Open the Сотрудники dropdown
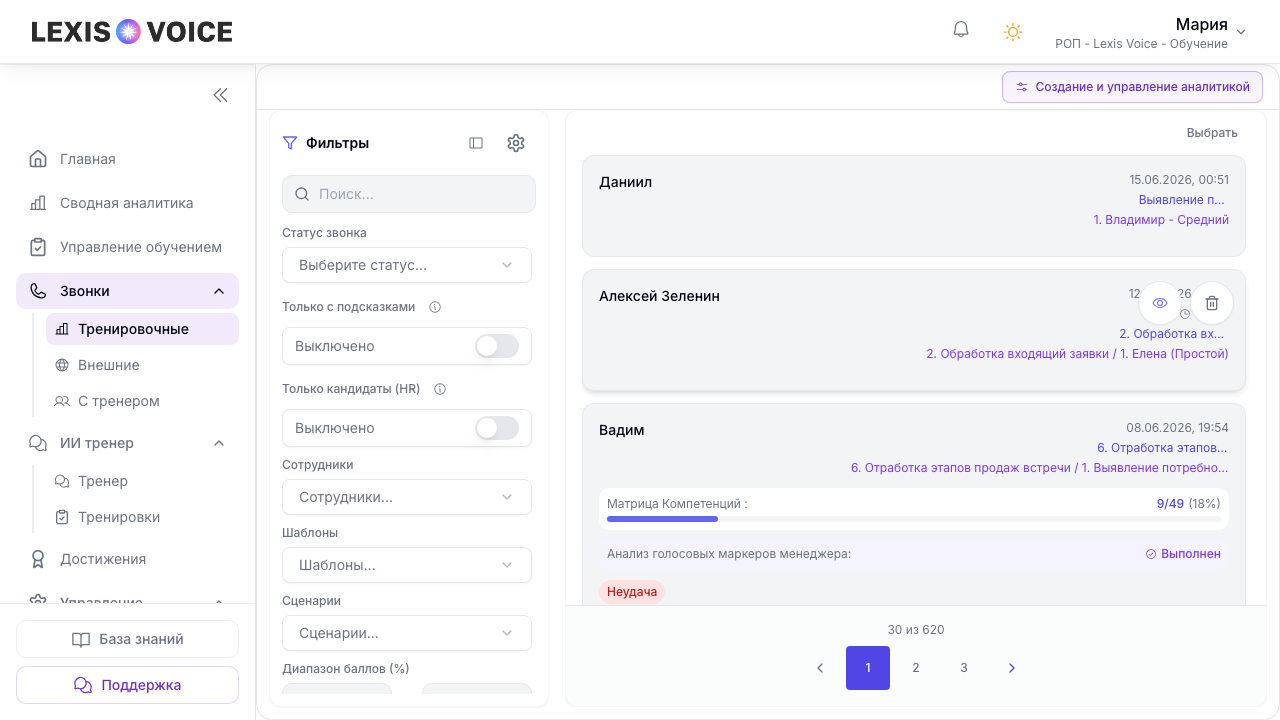The height and width of the screenshot is (720, 1280). [407, 497]
